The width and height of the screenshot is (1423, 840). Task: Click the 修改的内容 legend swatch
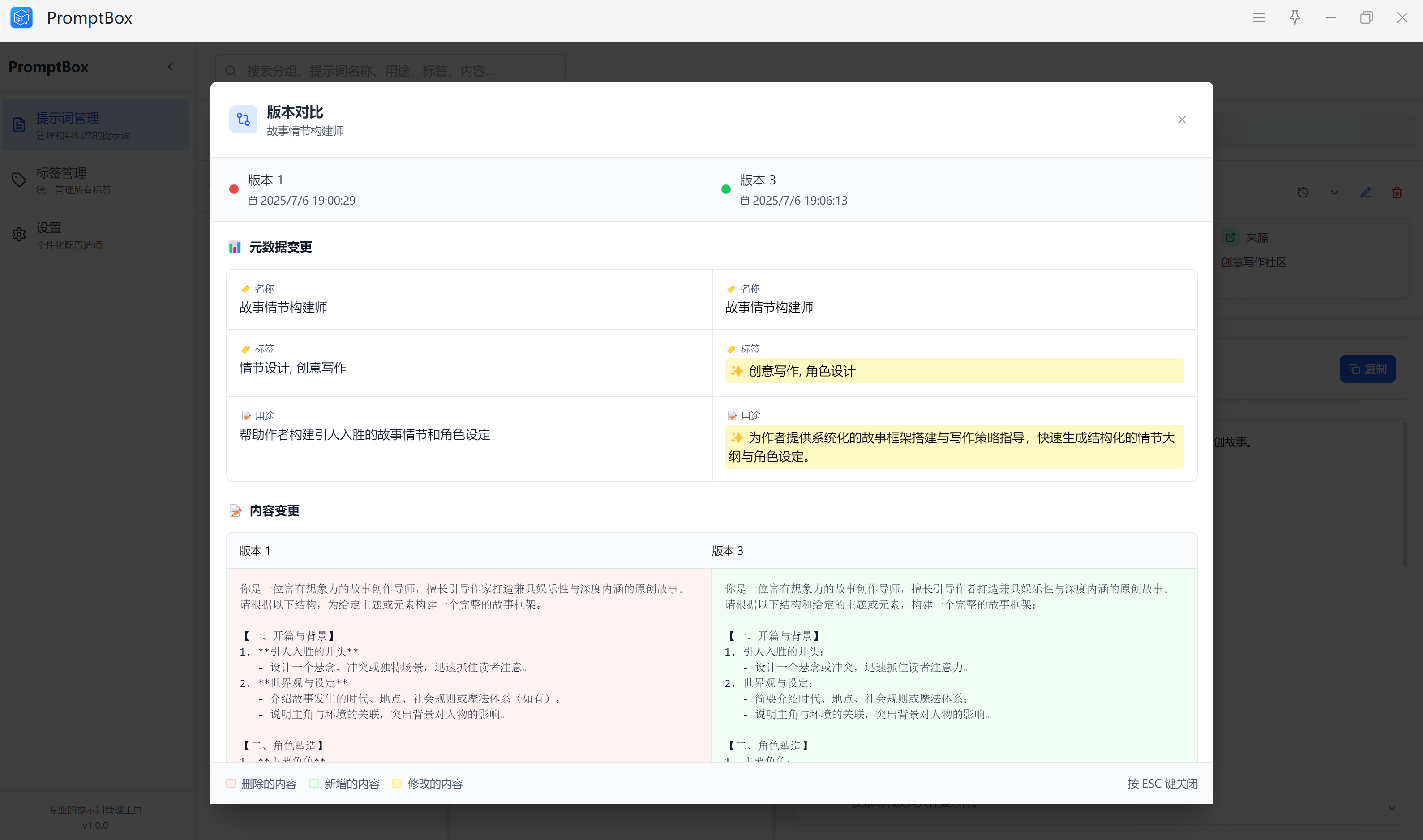click(397, 784)
